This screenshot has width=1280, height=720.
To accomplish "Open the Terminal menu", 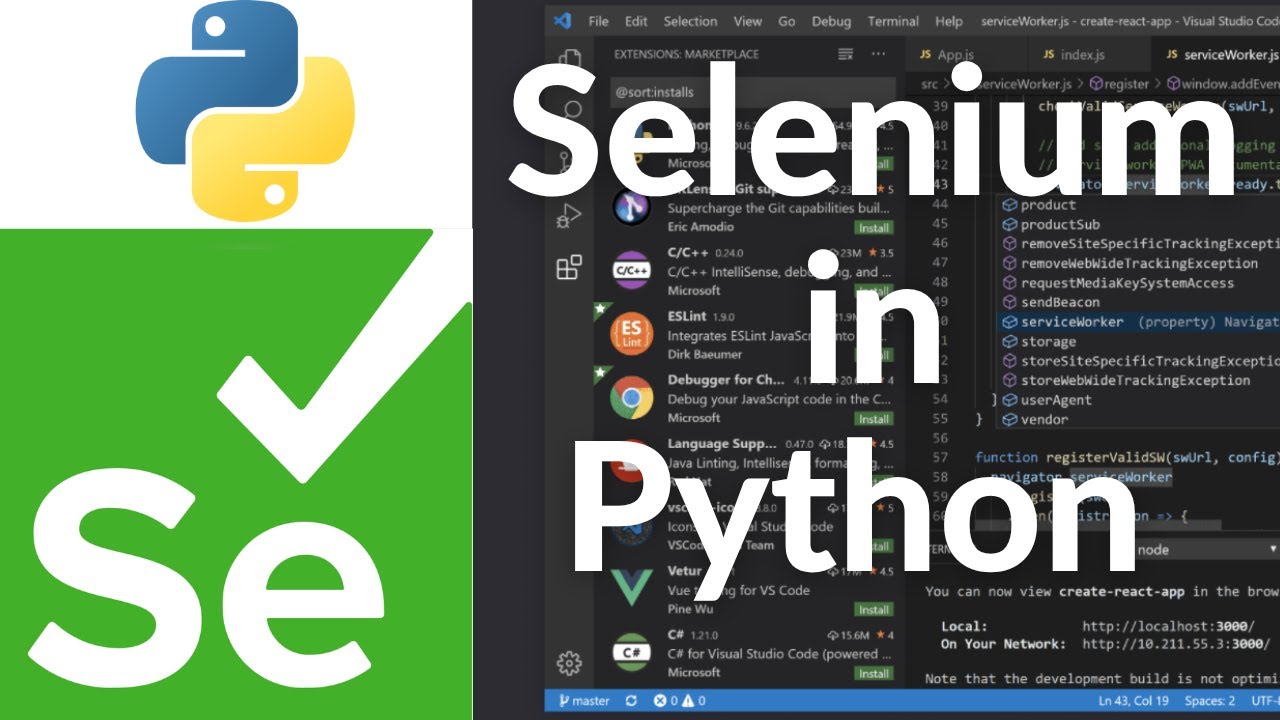I will pyautogui.click(x=892, y=21).
